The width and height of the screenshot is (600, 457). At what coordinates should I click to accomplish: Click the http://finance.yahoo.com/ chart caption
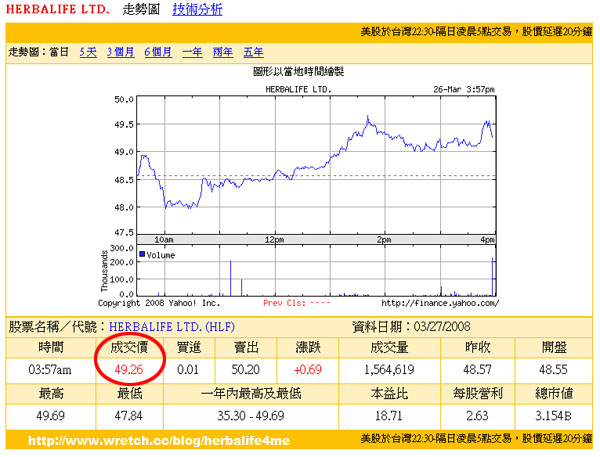(x=440, y=304)
